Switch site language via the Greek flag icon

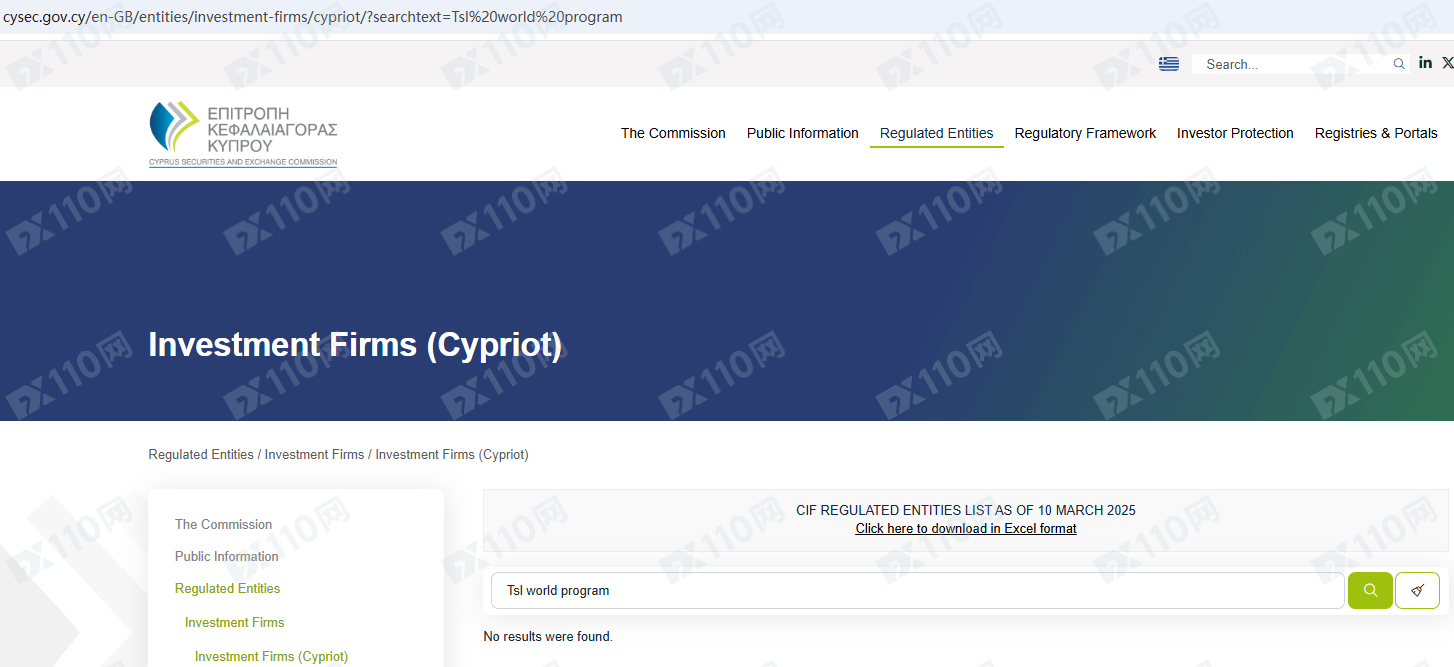coord(1168,64)
